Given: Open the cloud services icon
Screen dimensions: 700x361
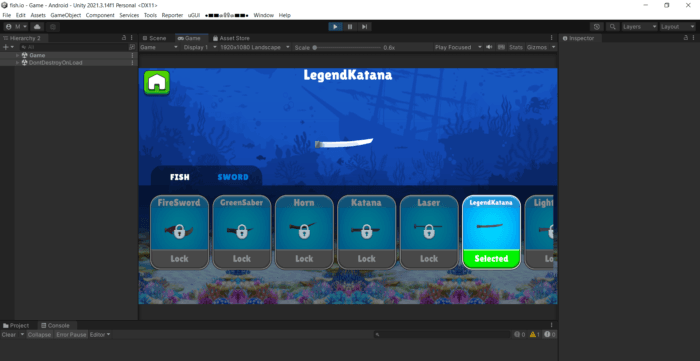Looking at the screenshot, I should pos(37,27).
